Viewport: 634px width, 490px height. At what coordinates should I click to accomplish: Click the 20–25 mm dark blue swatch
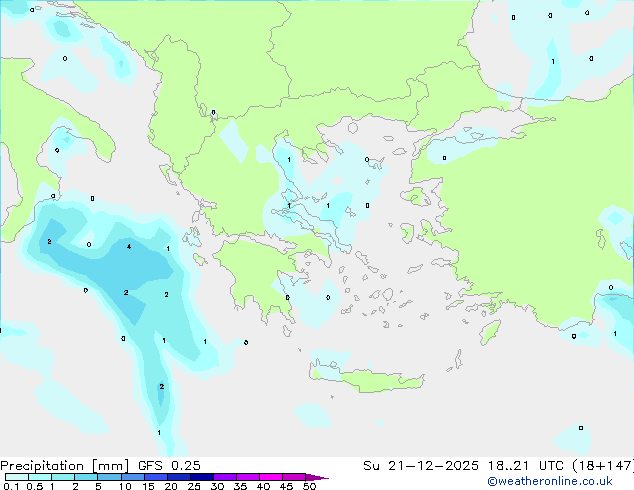(179, 477)
